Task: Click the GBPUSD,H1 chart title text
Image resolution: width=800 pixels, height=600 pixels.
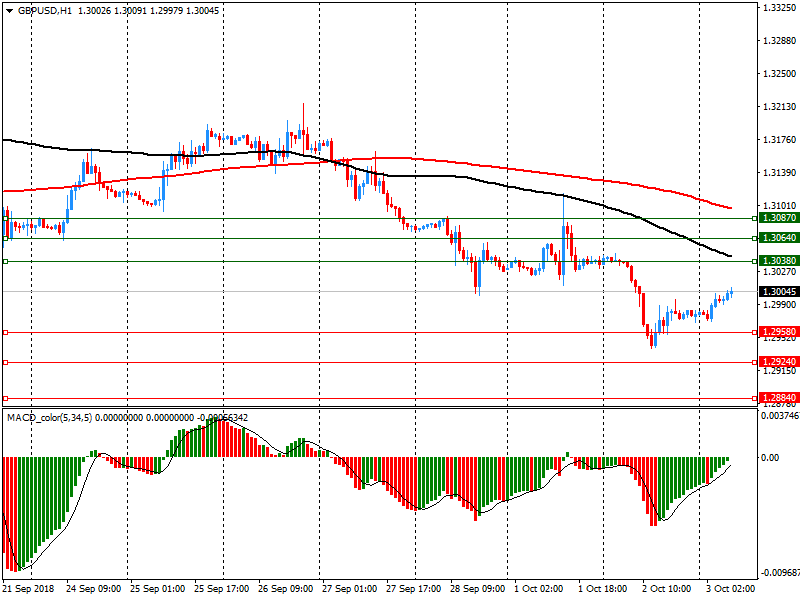Action: [x=45, y=9]
